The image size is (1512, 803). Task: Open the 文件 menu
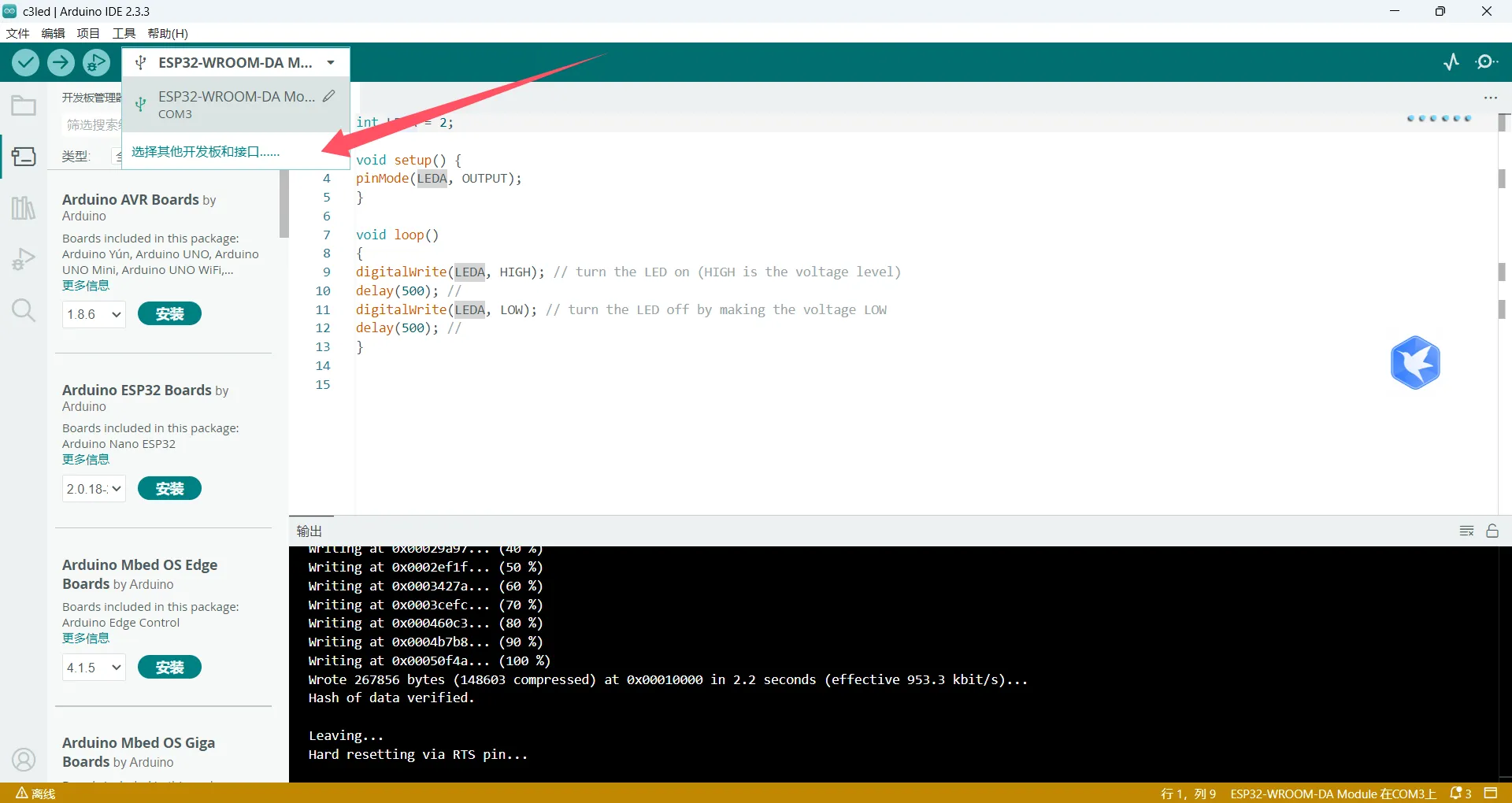pos(17,33)
